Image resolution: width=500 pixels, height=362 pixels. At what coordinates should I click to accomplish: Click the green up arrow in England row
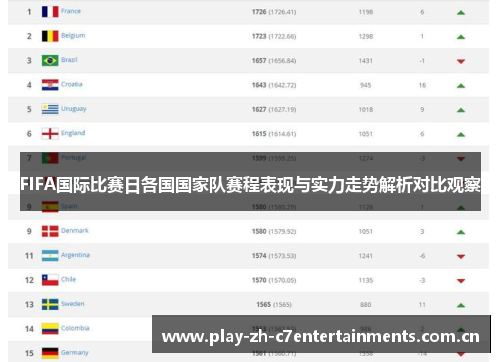(461, 135)
